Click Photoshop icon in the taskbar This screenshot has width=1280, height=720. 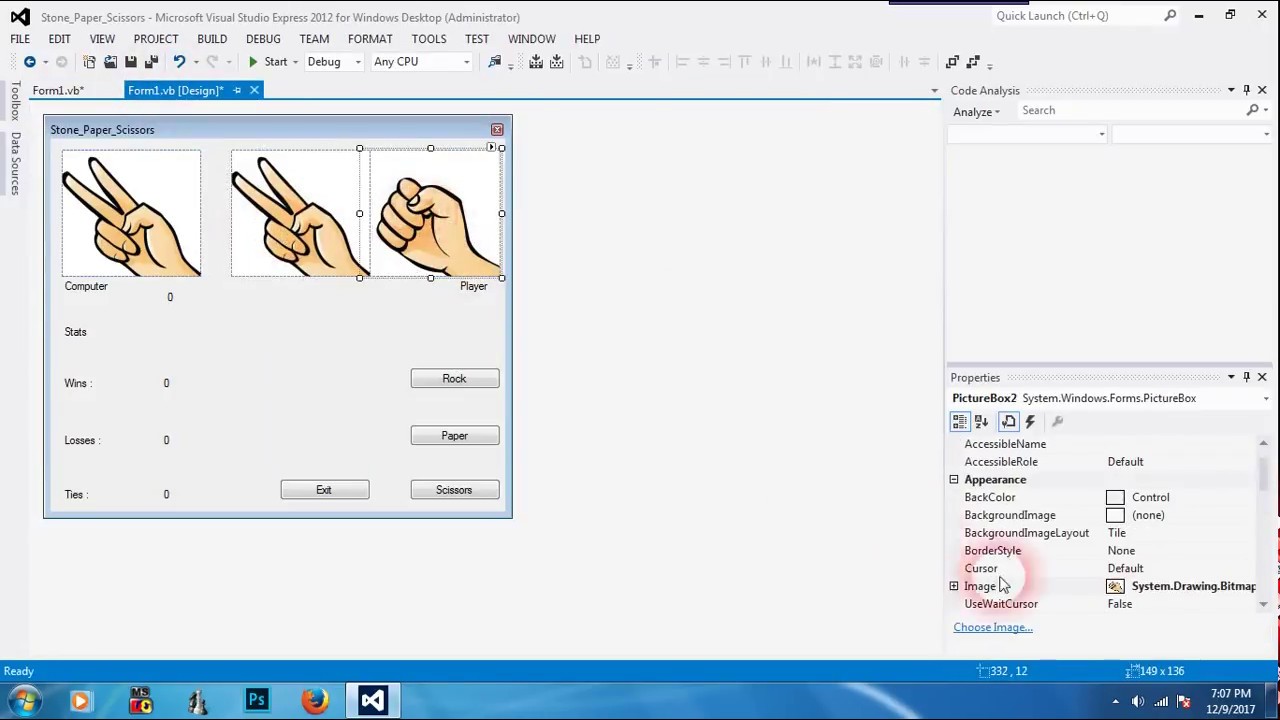[x=257, y=700]
